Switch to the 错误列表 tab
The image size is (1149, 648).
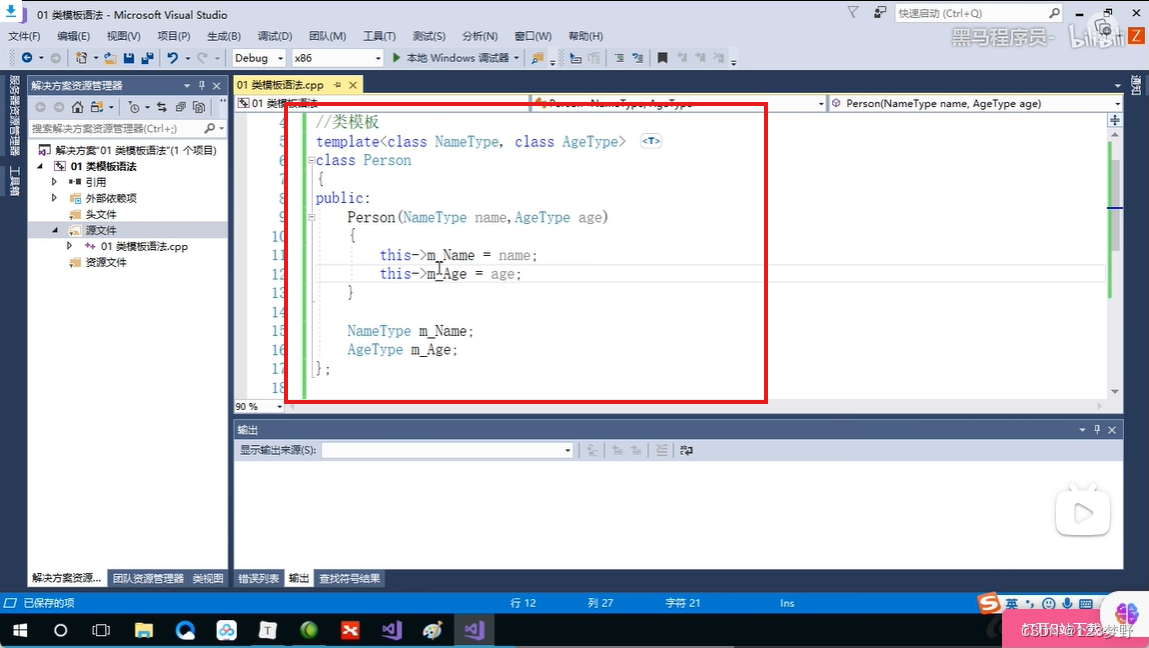259,578
